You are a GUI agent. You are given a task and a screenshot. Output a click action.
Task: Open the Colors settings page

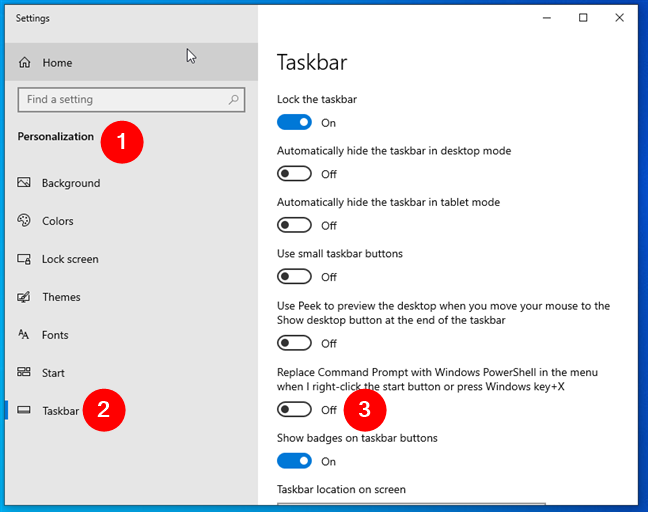(131, 221)
